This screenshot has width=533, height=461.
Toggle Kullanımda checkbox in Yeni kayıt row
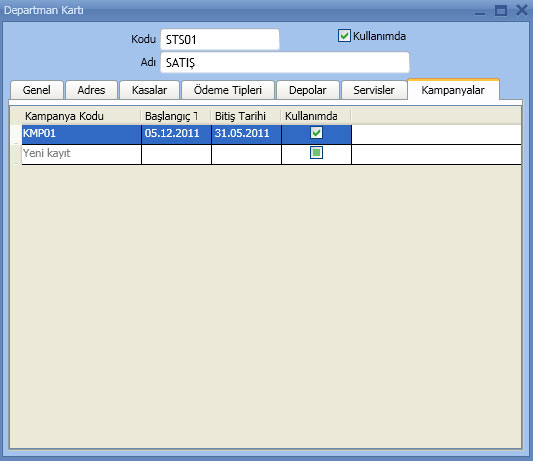(x=316, y=153)
